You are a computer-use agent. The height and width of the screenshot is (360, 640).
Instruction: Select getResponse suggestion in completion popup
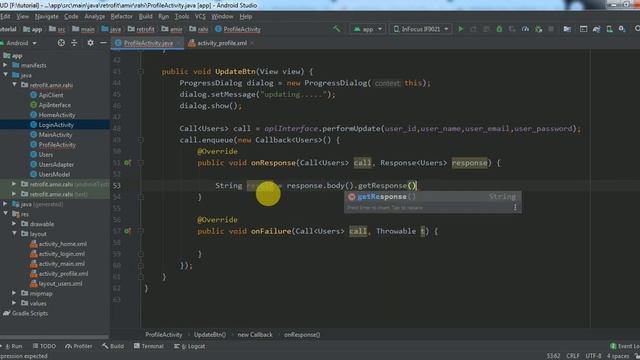click(433, 197)
